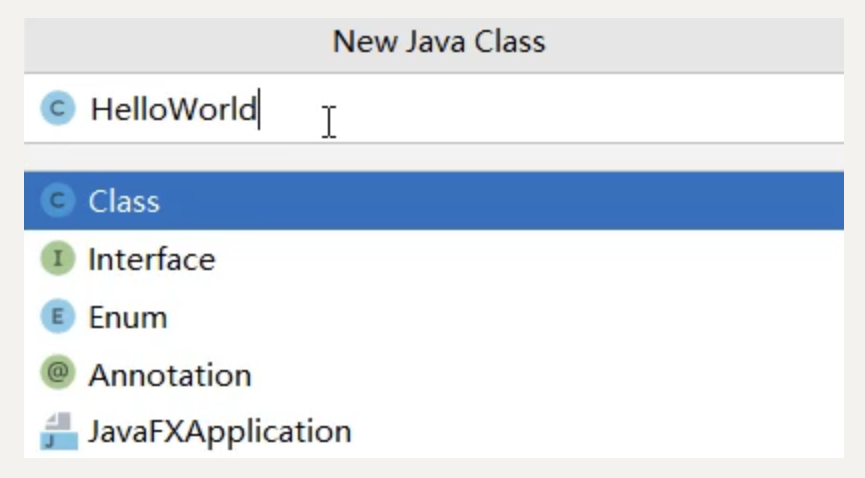Pick Enum as the type
865x478 pixels.
click(128, 317)
